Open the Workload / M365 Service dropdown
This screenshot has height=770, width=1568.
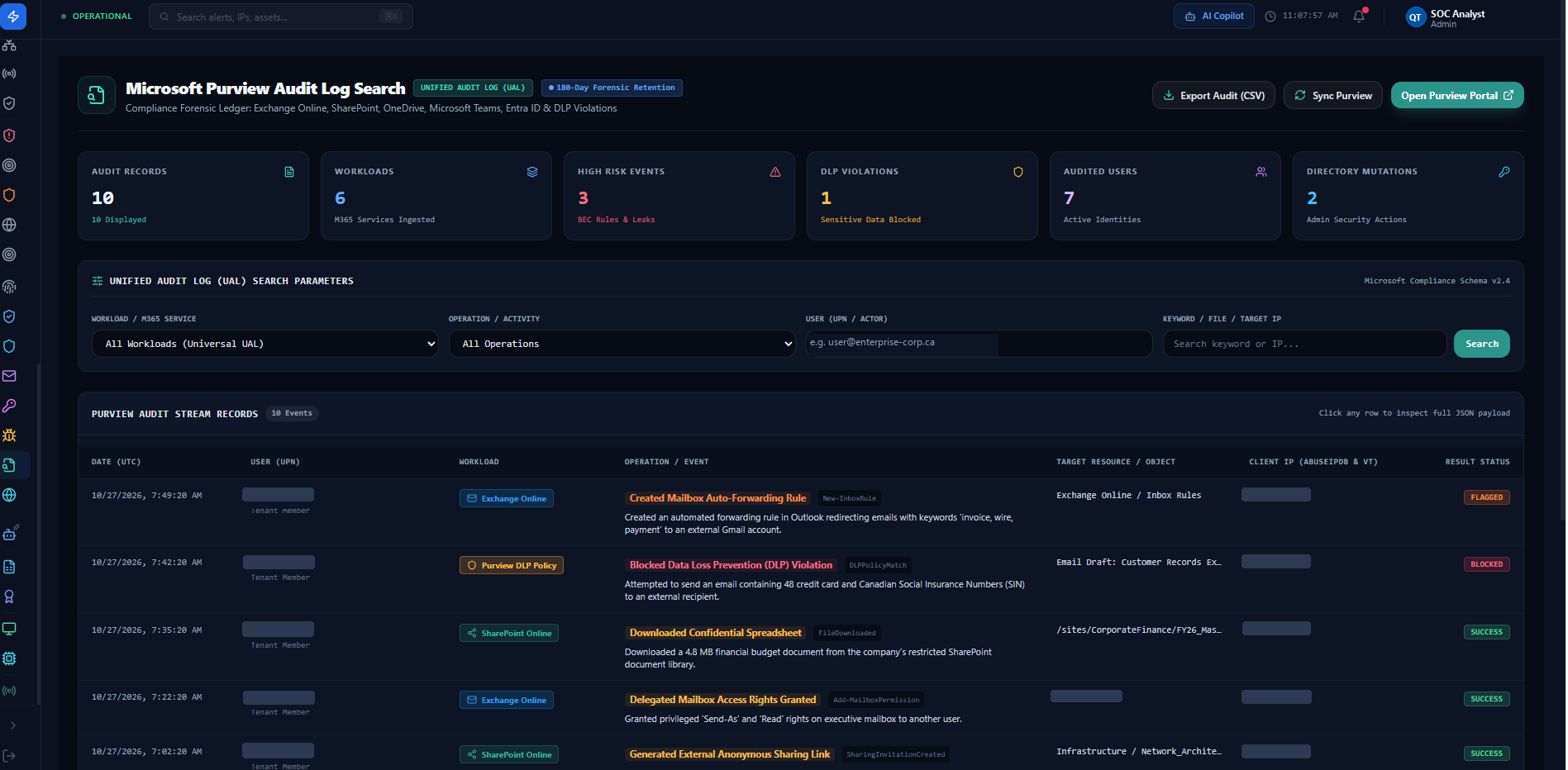coord(265,344)
